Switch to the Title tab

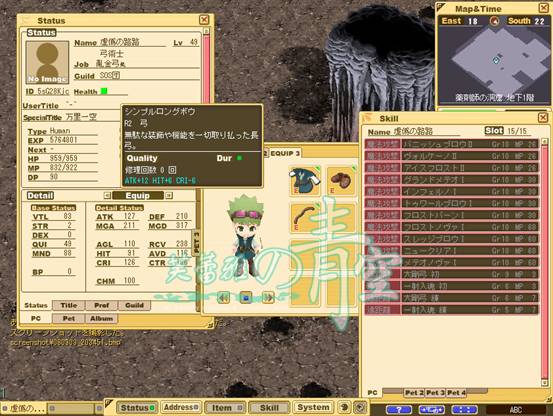pyautogui.click(x=68, y=305)
